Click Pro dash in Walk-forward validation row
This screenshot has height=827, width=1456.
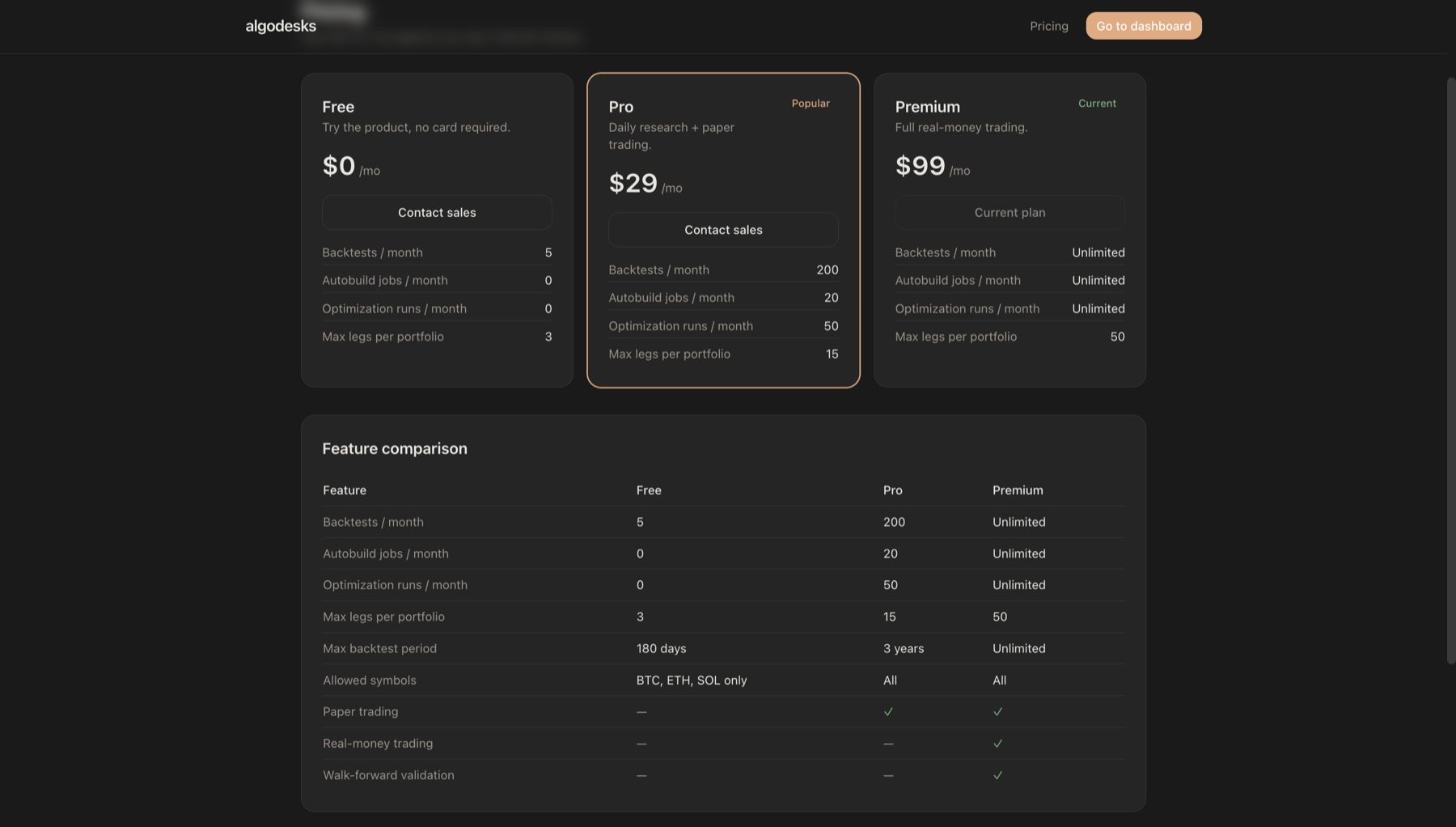coord(888,775)
